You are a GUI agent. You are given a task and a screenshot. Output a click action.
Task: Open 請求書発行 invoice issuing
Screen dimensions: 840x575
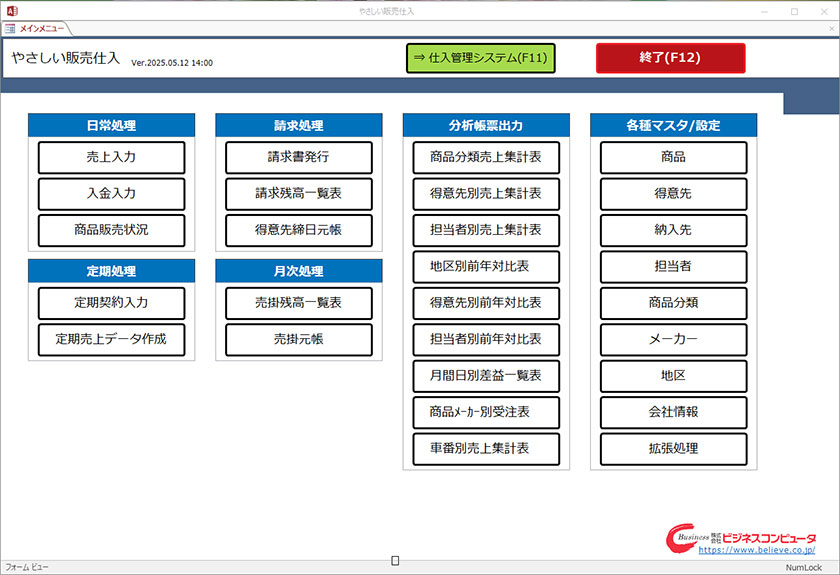(x=299, y=158)
